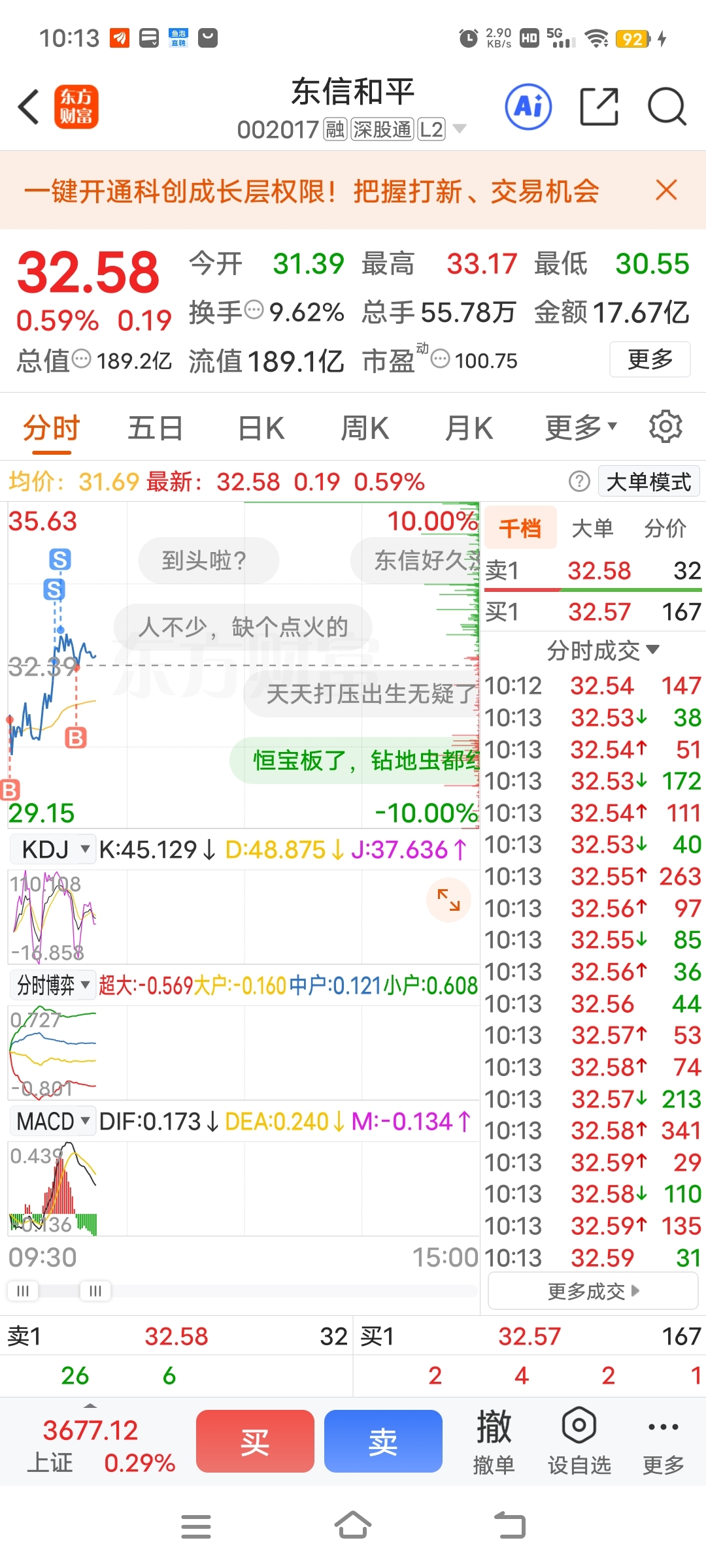Select the 千档 order book tab
The height and width of the screenshot is (1568, 706).
coord(520,527)
